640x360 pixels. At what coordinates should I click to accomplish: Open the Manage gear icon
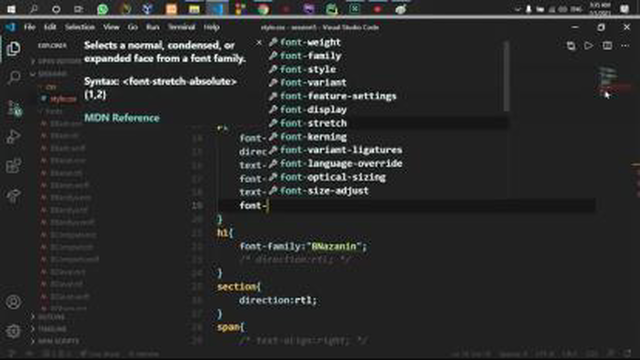(13, 331)
